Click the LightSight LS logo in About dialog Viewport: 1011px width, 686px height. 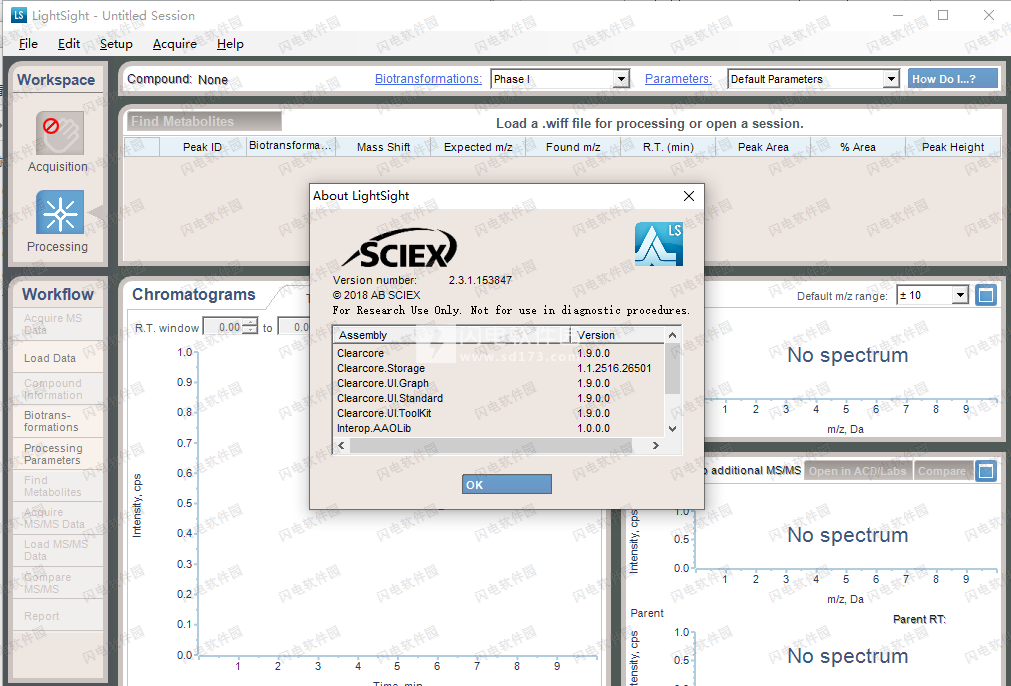(659, 244)
